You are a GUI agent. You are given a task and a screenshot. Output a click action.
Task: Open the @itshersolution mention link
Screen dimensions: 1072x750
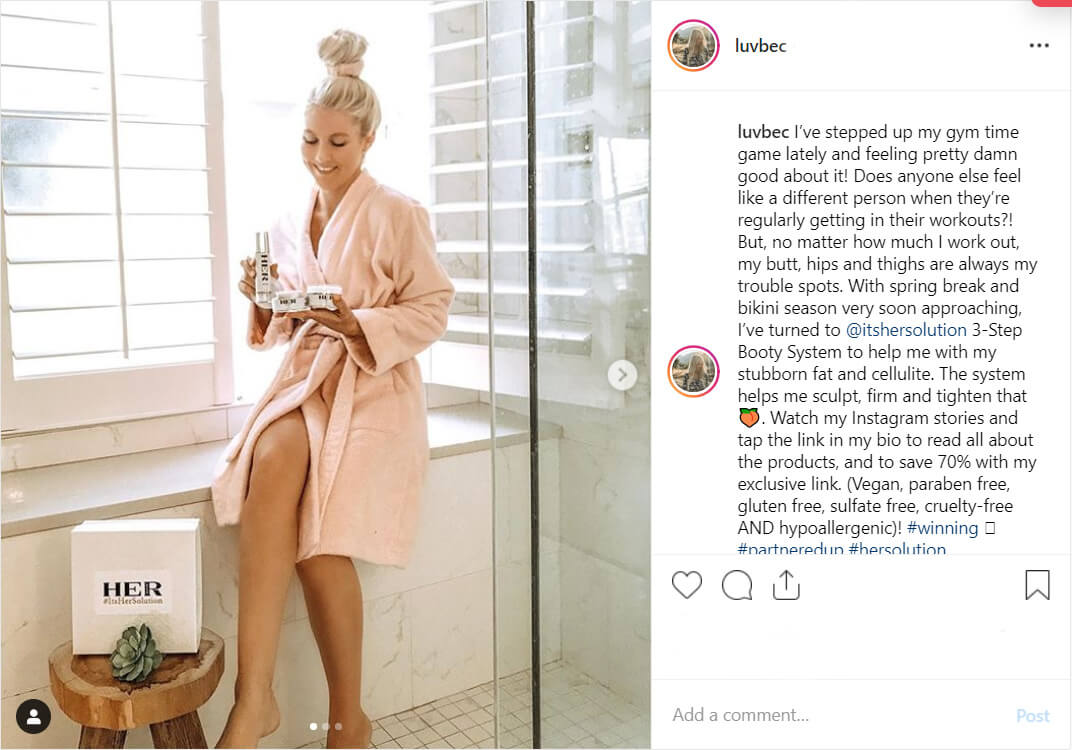coord(906,330)
